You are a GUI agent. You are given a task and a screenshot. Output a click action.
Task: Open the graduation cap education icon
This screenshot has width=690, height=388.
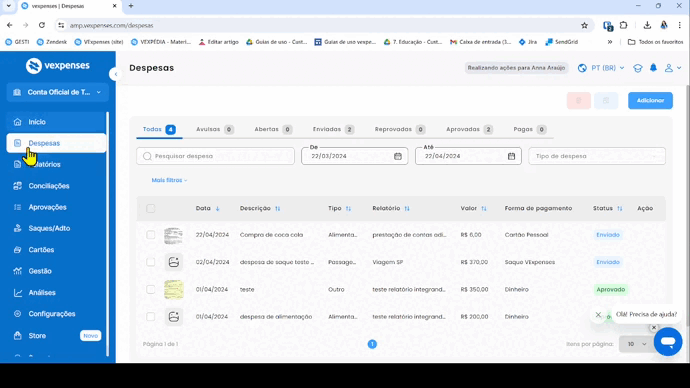click(638, 68)
